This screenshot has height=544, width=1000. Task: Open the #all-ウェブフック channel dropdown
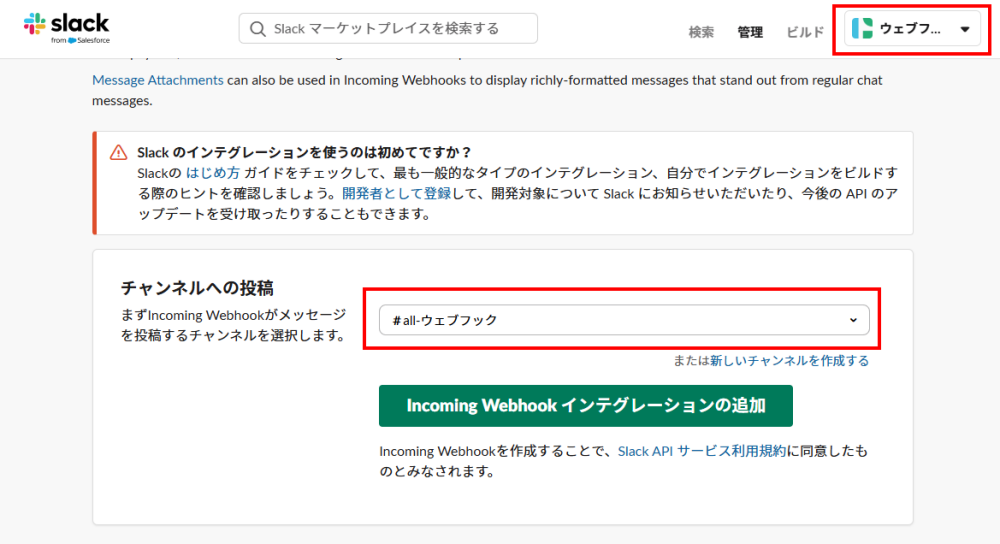point(624,320)
